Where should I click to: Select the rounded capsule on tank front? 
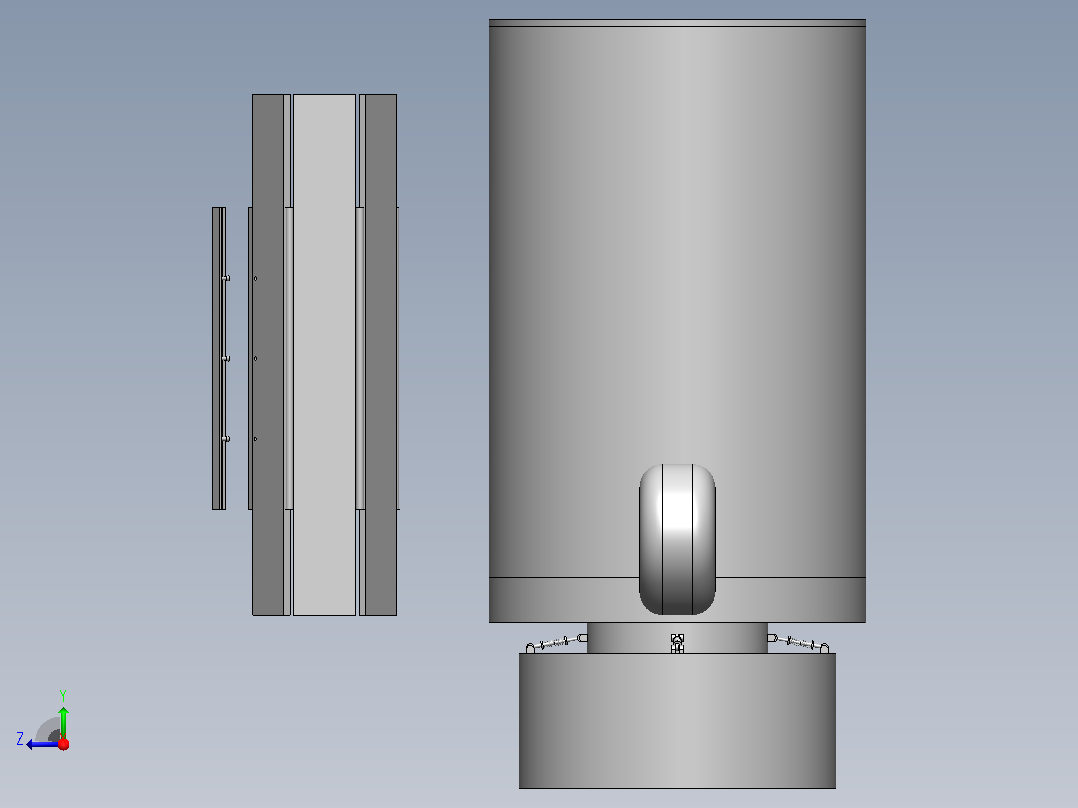[677, 539]
